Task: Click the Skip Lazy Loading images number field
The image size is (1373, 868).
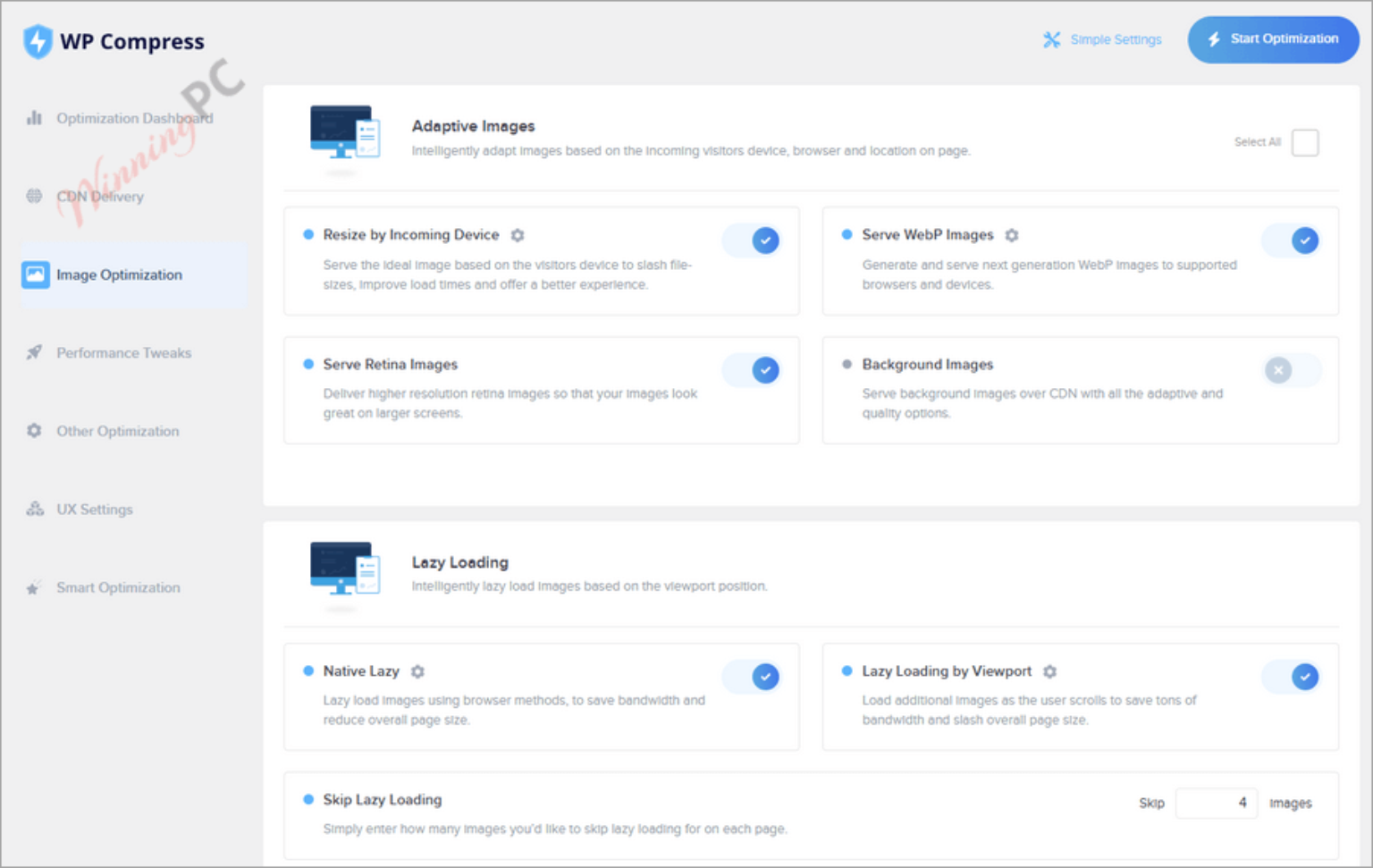Action: [x=1216, y=803]
